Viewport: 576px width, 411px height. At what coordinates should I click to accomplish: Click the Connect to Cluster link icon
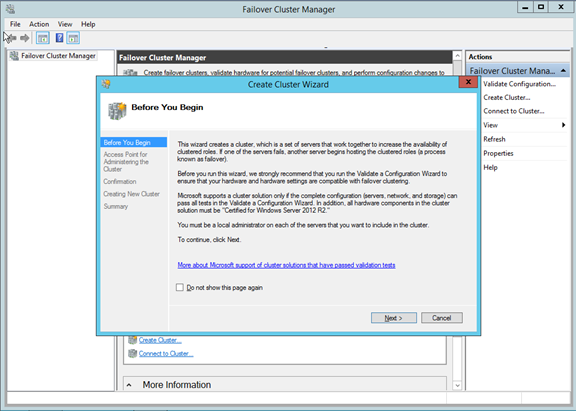click(132, 353)
